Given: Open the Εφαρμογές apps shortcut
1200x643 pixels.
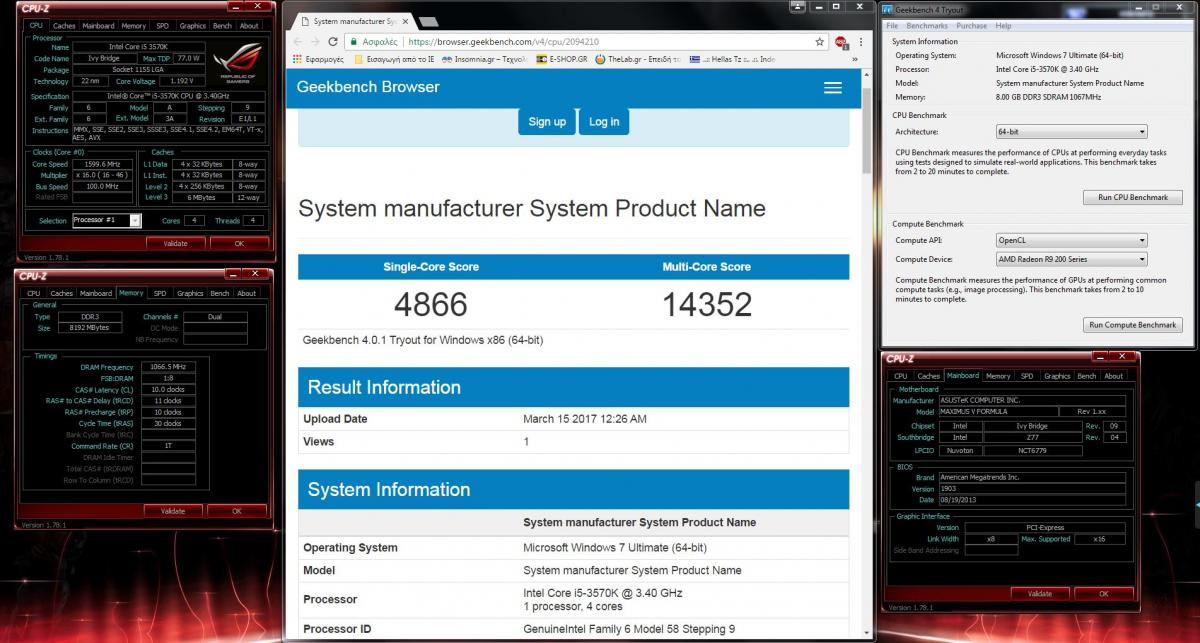Looking at the screenshot, I should (x=318, y=60).
